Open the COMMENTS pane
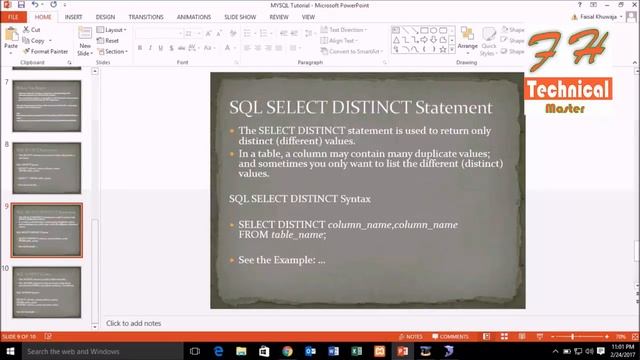Viewport: 640px width, 360px height. tap(450, 336)
